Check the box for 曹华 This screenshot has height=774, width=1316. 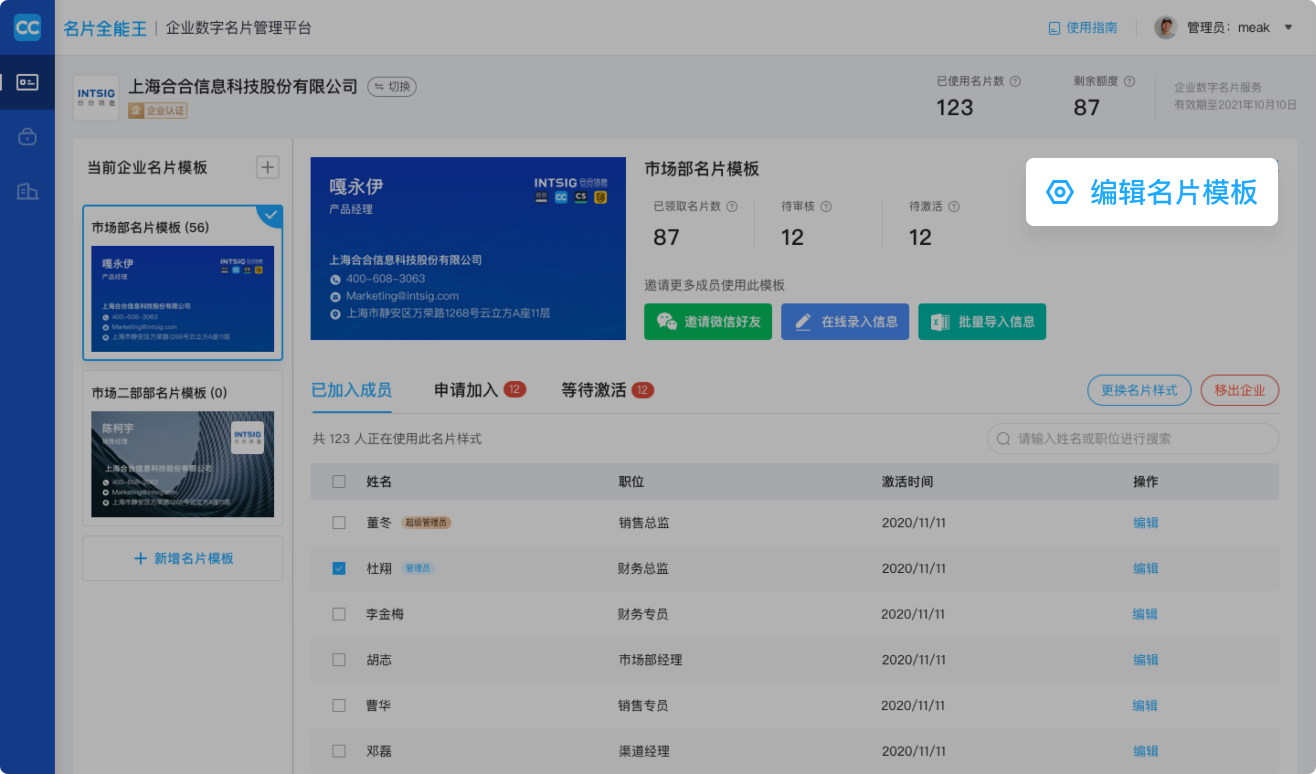tap(339, 706)
